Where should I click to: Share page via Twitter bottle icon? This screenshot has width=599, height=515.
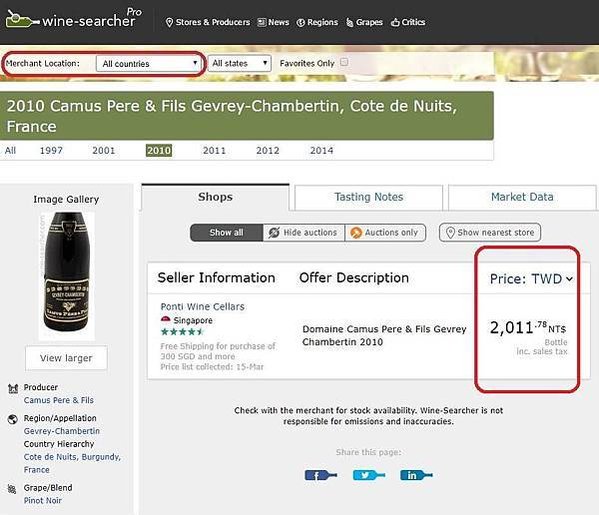(369, 475)
